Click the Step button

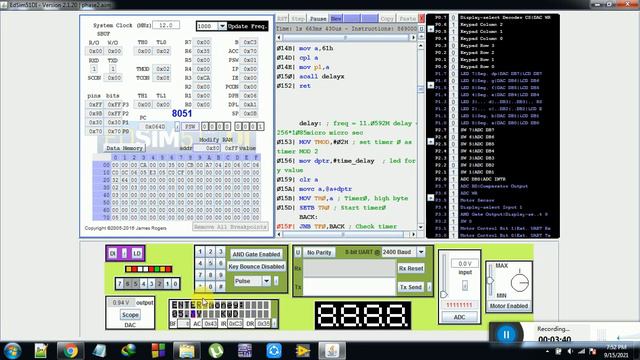pyautogui.click(x=298, y=19)
